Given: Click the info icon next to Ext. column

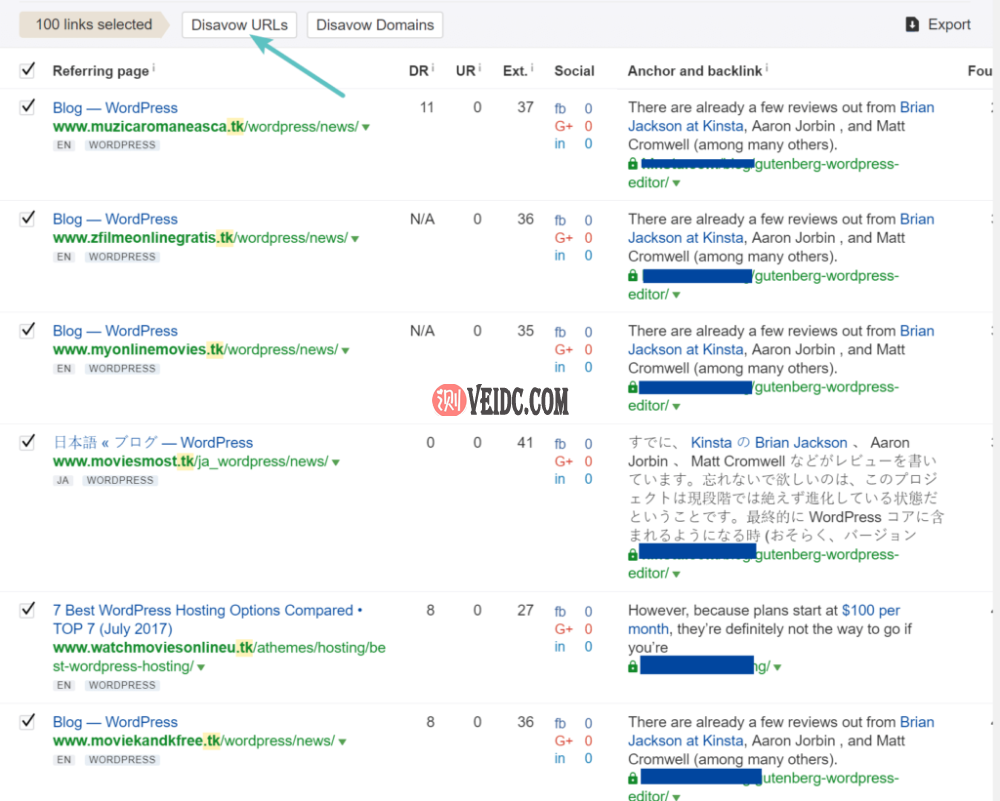Looking at the screenshot, I should [532, 70].
